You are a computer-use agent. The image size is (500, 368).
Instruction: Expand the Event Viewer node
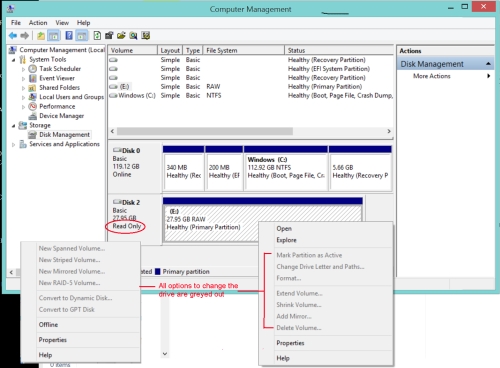click(23, 79)
